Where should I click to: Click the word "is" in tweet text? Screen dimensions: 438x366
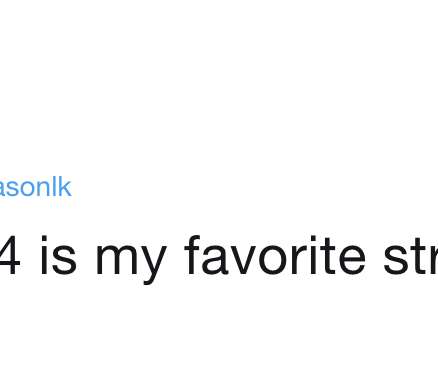(58, 256)
